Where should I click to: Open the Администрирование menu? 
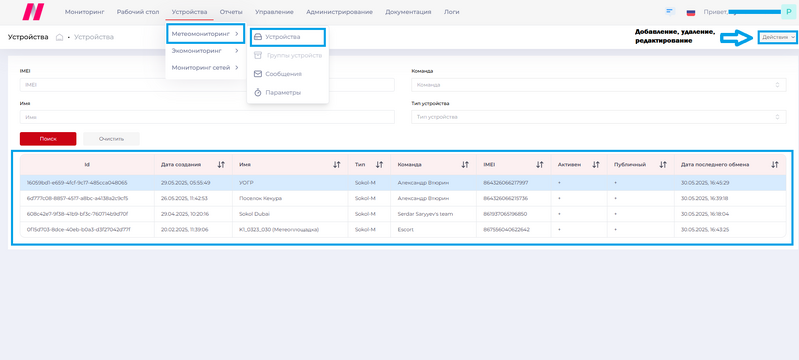click(x=339, y=12)
